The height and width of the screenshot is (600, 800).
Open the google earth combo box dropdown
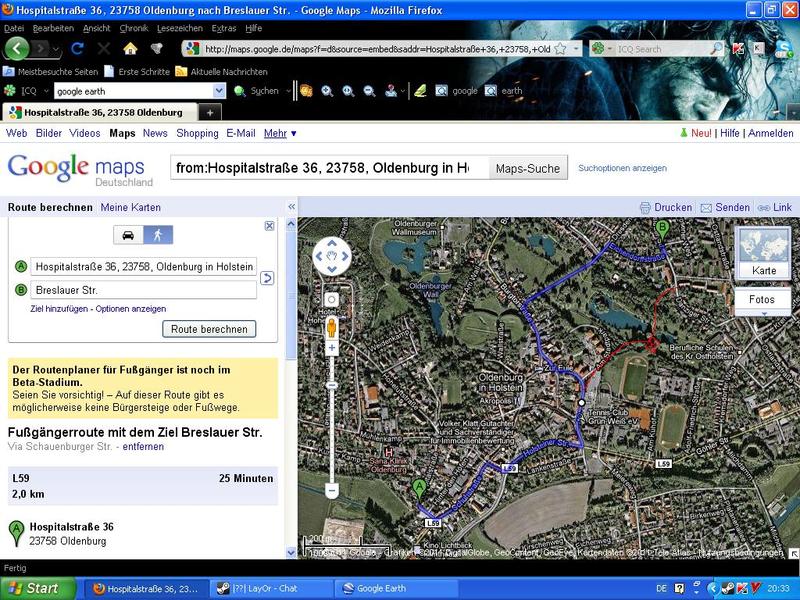click(219, 91)
